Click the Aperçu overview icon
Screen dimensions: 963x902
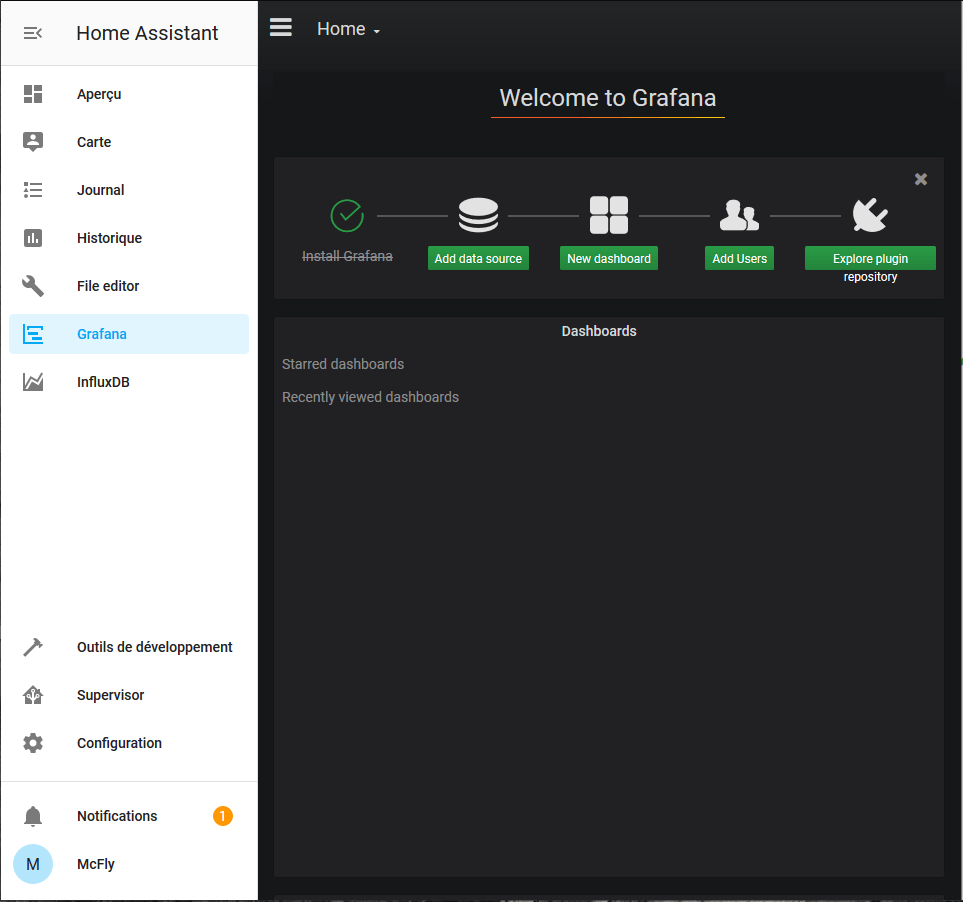click(x=33, y=94)
